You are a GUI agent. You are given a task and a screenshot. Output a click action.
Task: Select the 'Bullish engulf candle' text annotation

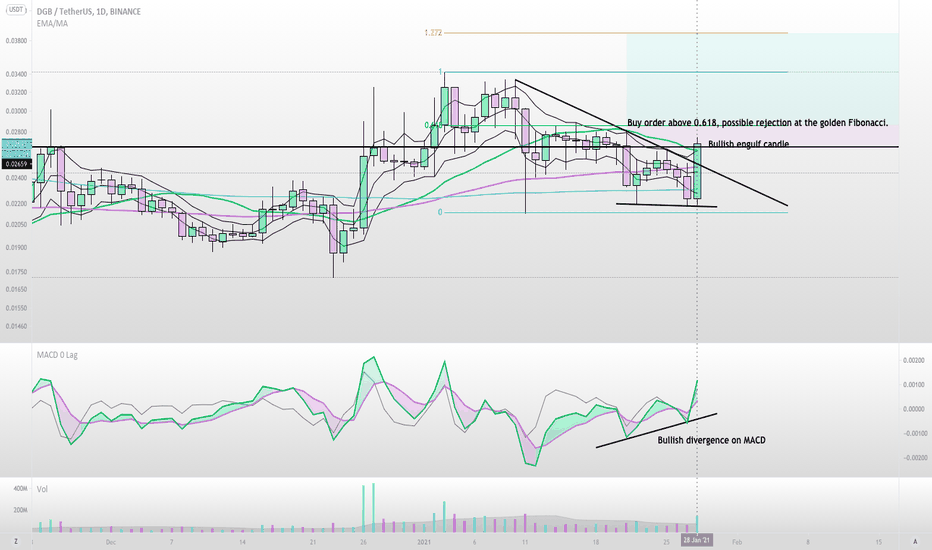(x=748, y=144)
